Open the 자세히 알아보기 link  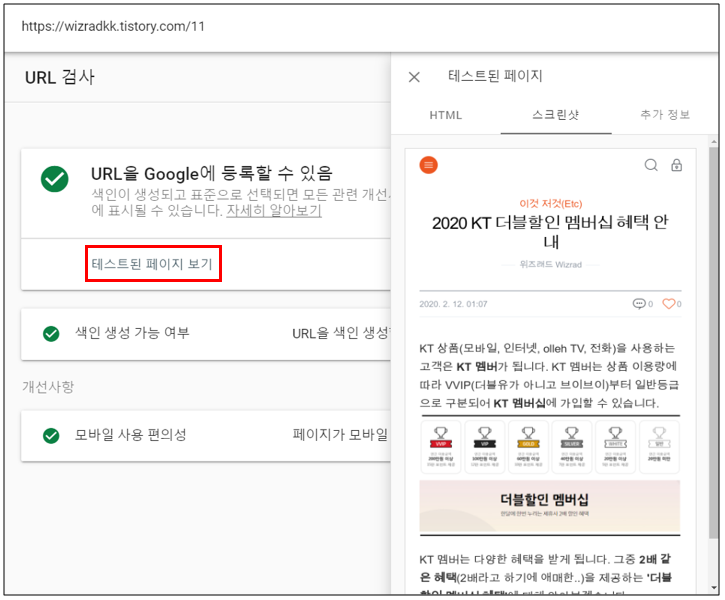click(274, 211)
